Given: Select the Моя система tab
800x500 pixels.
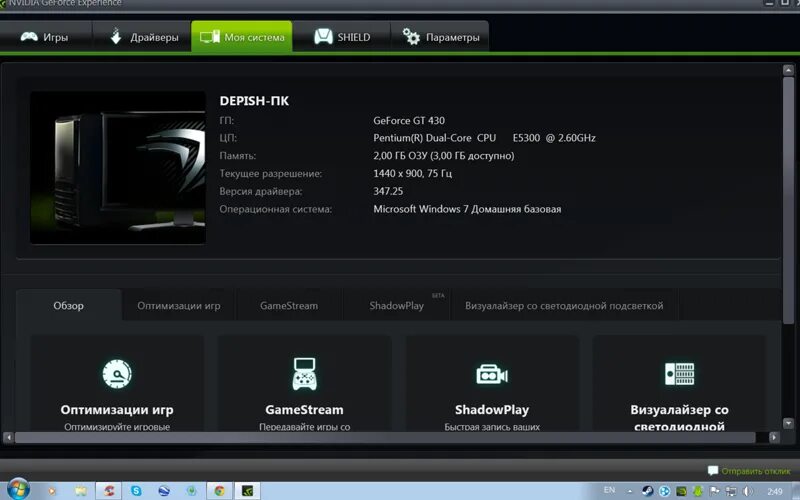Looking at the screenshot, I should point(242,37).
